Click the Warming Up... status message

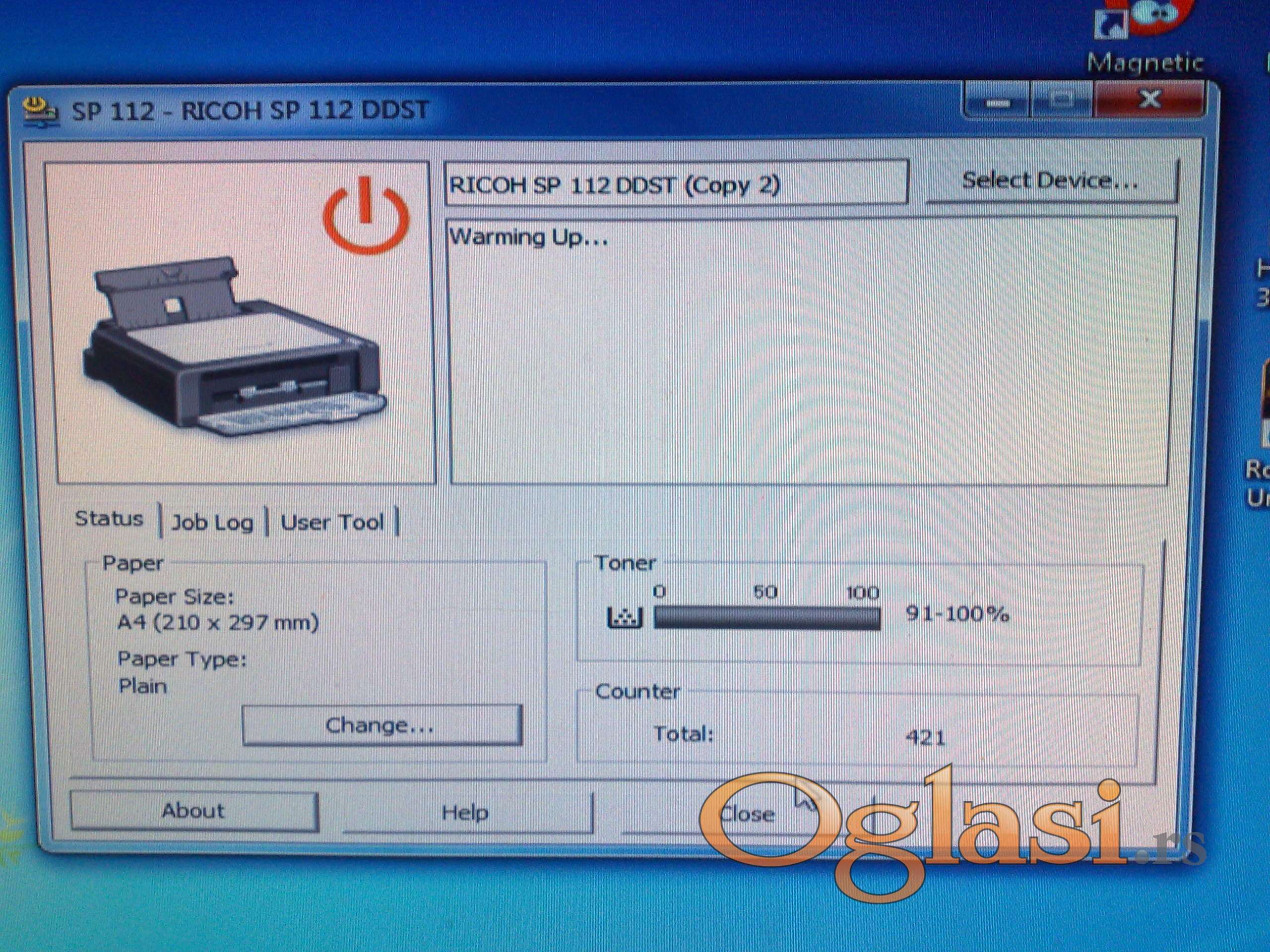point(528,237)
